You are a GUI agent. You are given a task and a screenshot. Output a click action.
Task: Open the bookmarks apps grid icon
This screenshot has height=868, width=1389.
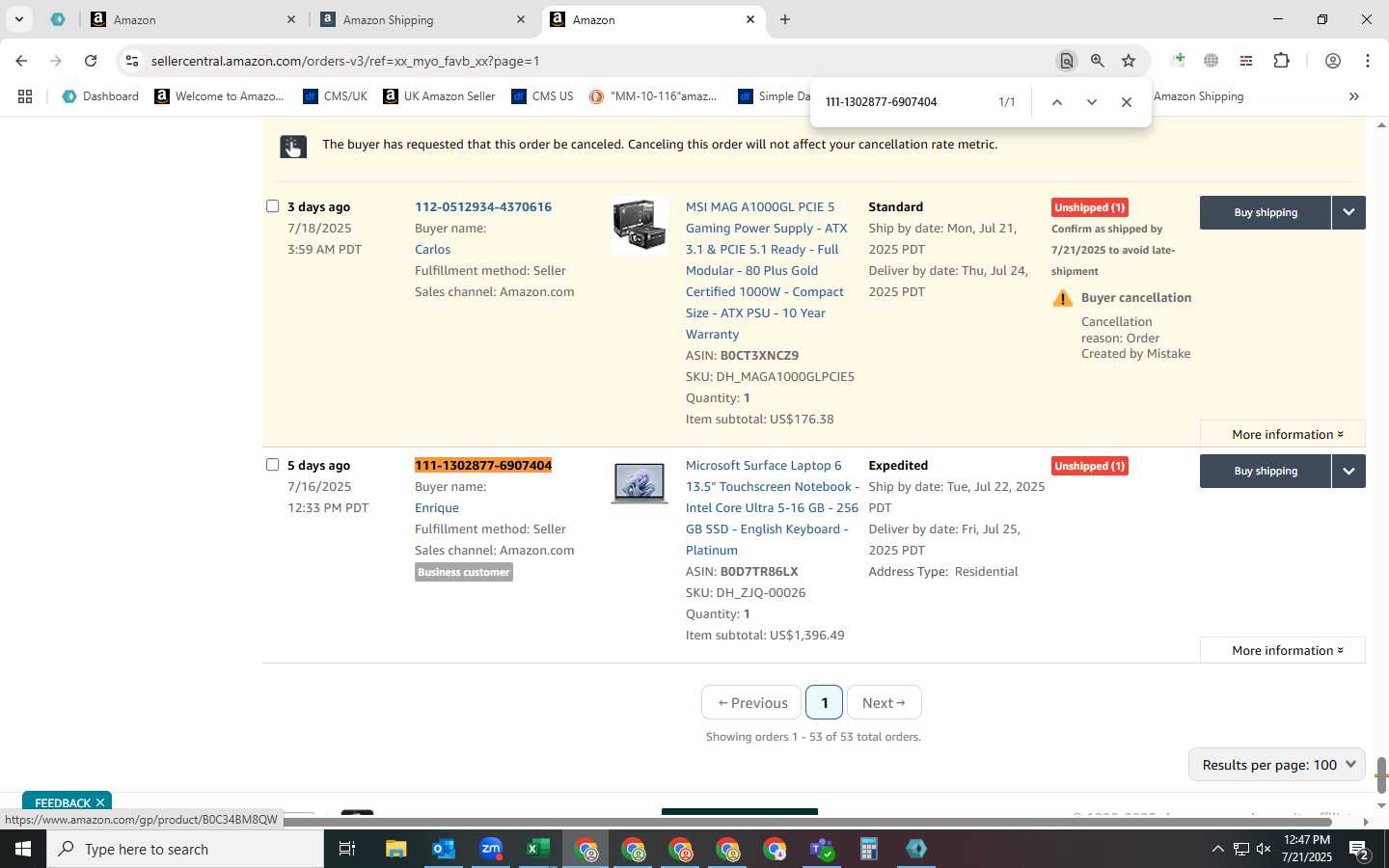tap(25, 96)
